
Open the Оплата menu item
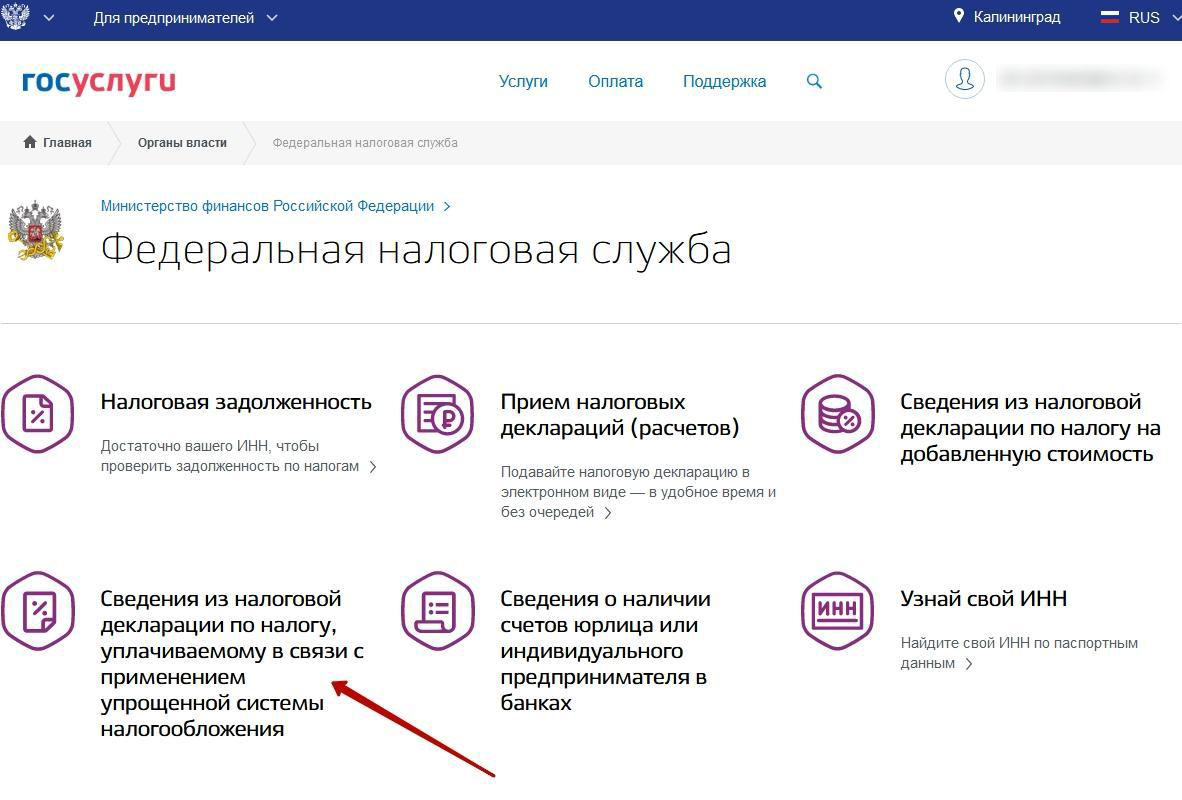(x=616, y=81)
